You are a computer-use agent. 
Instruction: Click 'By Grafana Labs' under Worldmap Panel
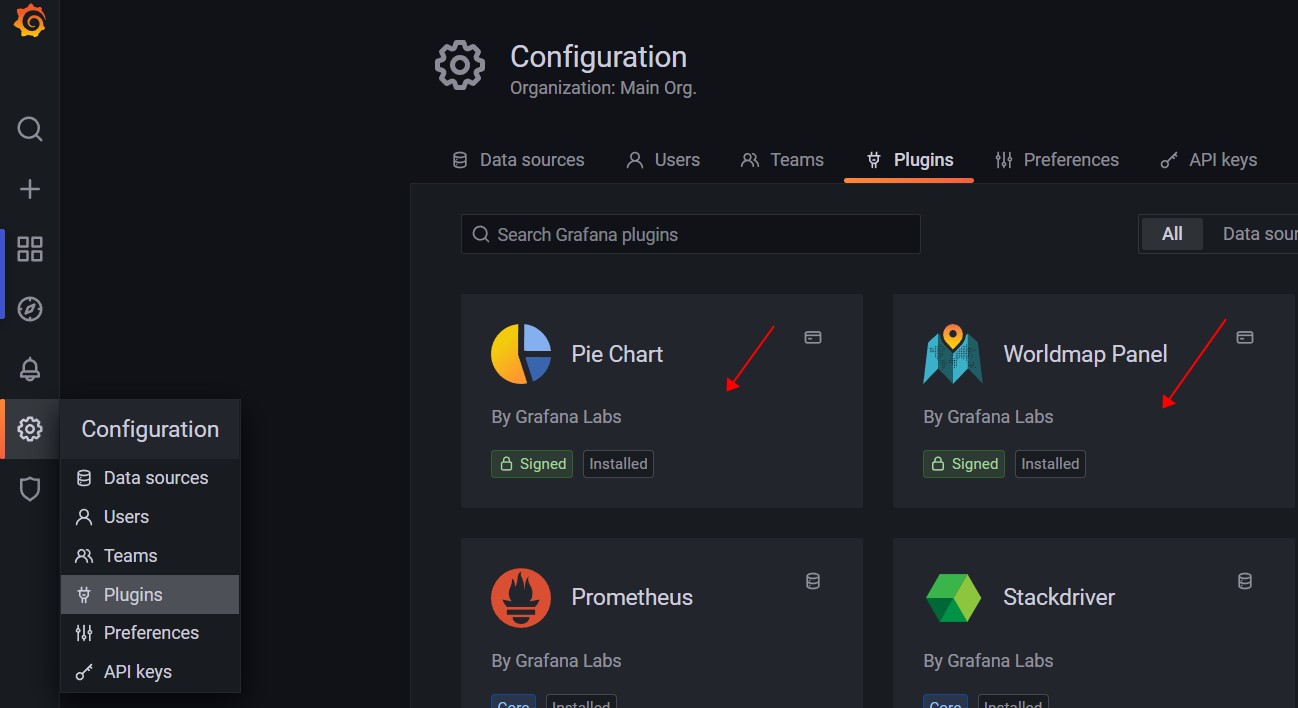point(988,417)
